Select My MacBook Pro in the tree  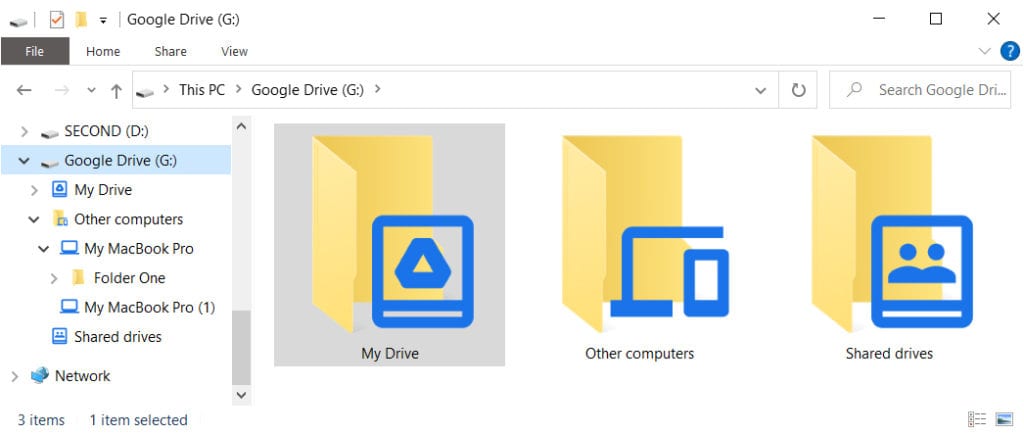point(138,249)
